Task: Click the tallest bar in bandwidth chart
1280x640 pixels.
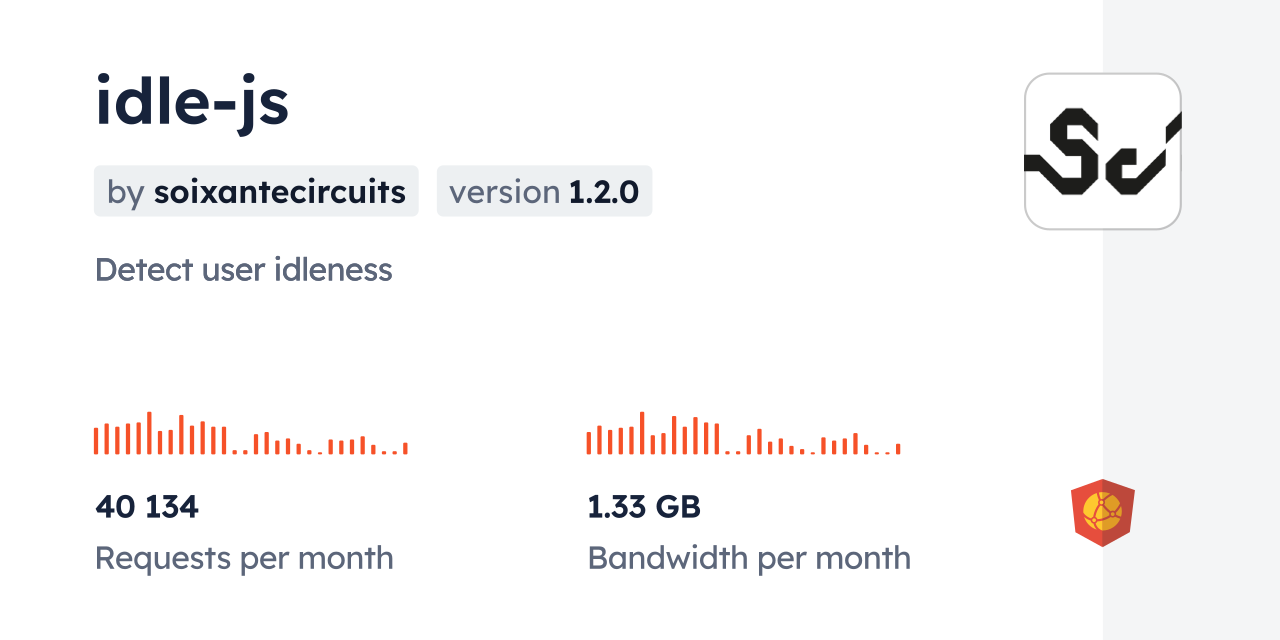Action: [x=641, y=433]
